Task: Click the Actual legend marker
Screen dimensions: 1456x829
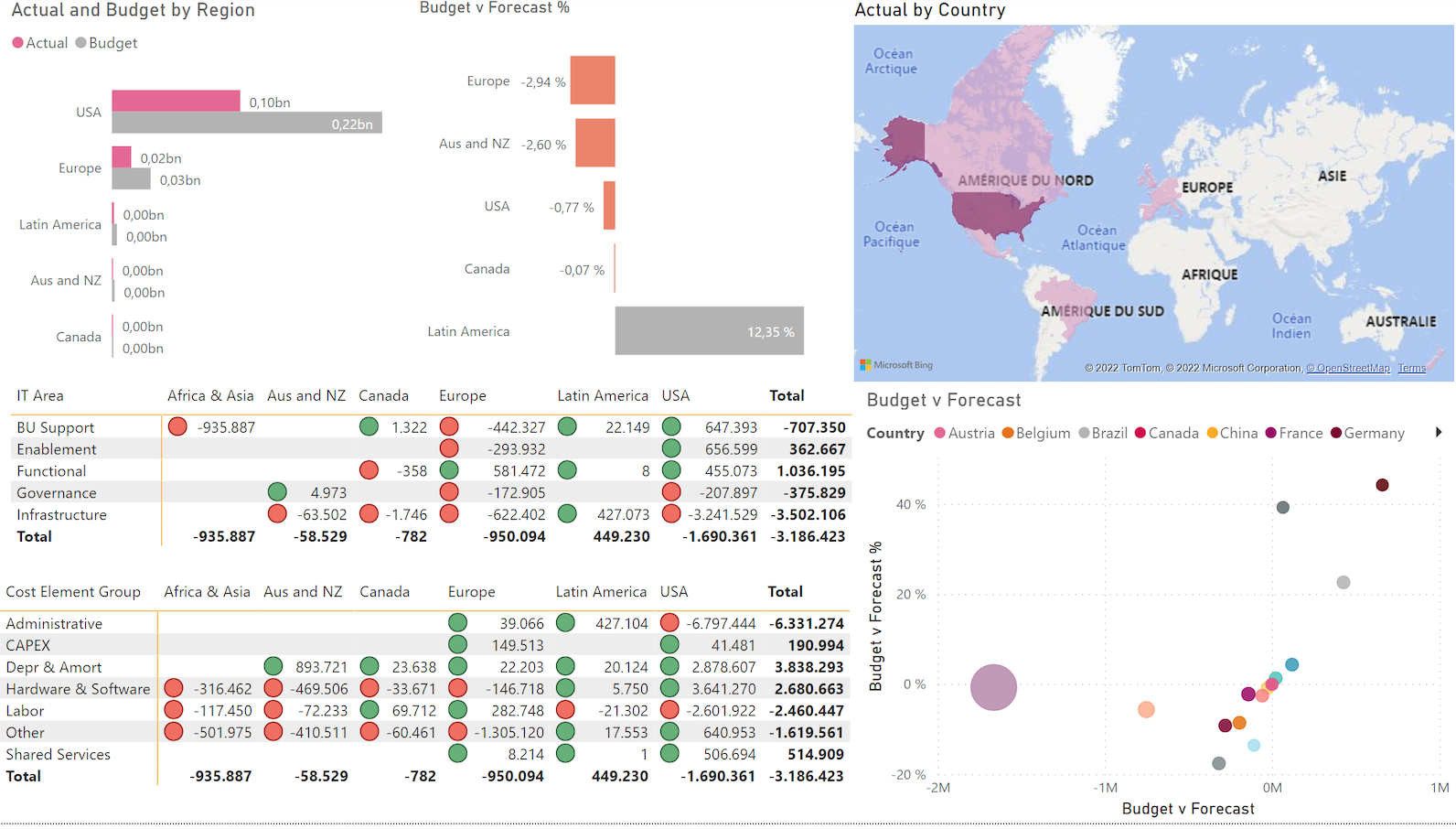Action: (17, 43)
